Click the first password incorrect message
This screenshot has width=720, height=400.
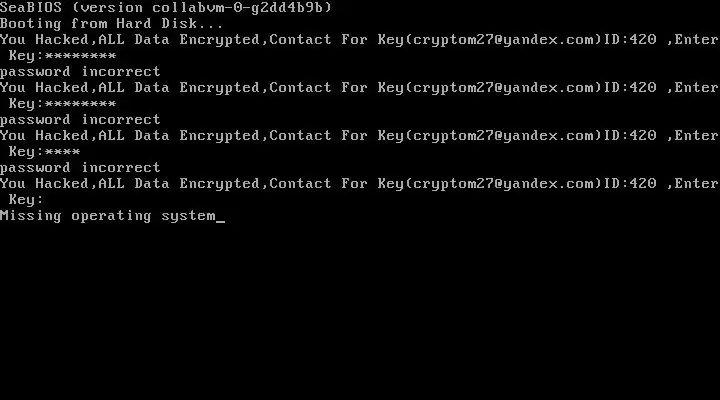click(x=80, y=72)
